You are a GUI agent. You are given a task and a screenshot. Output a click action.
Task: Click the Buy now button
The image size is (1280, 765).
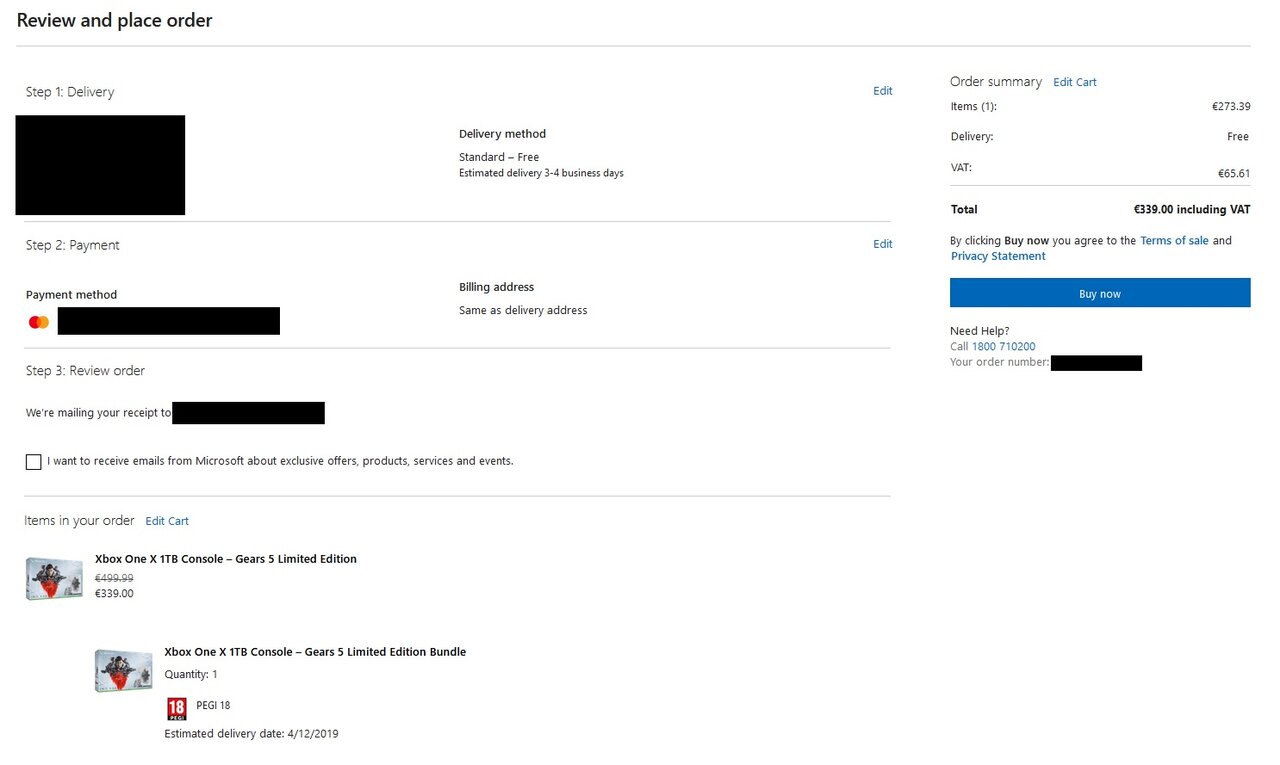click(x=1100, y=293)
